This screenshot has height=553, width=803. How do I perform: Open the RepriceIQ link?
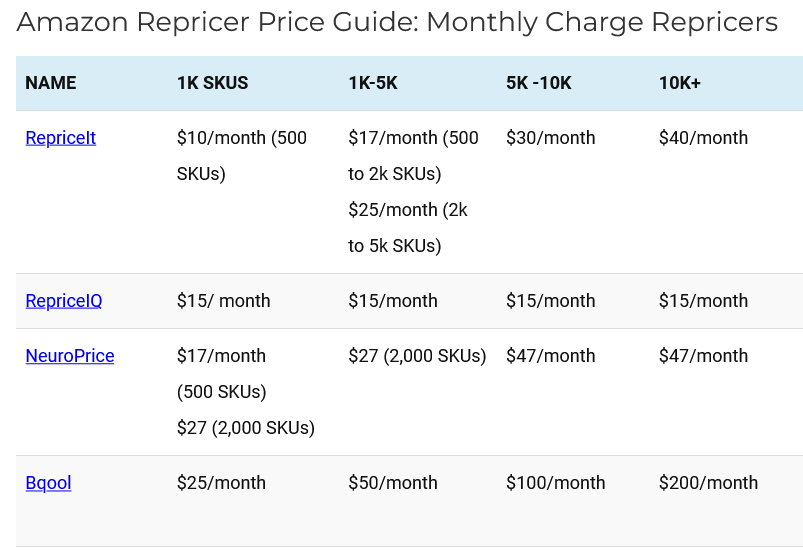pos(63,301)
